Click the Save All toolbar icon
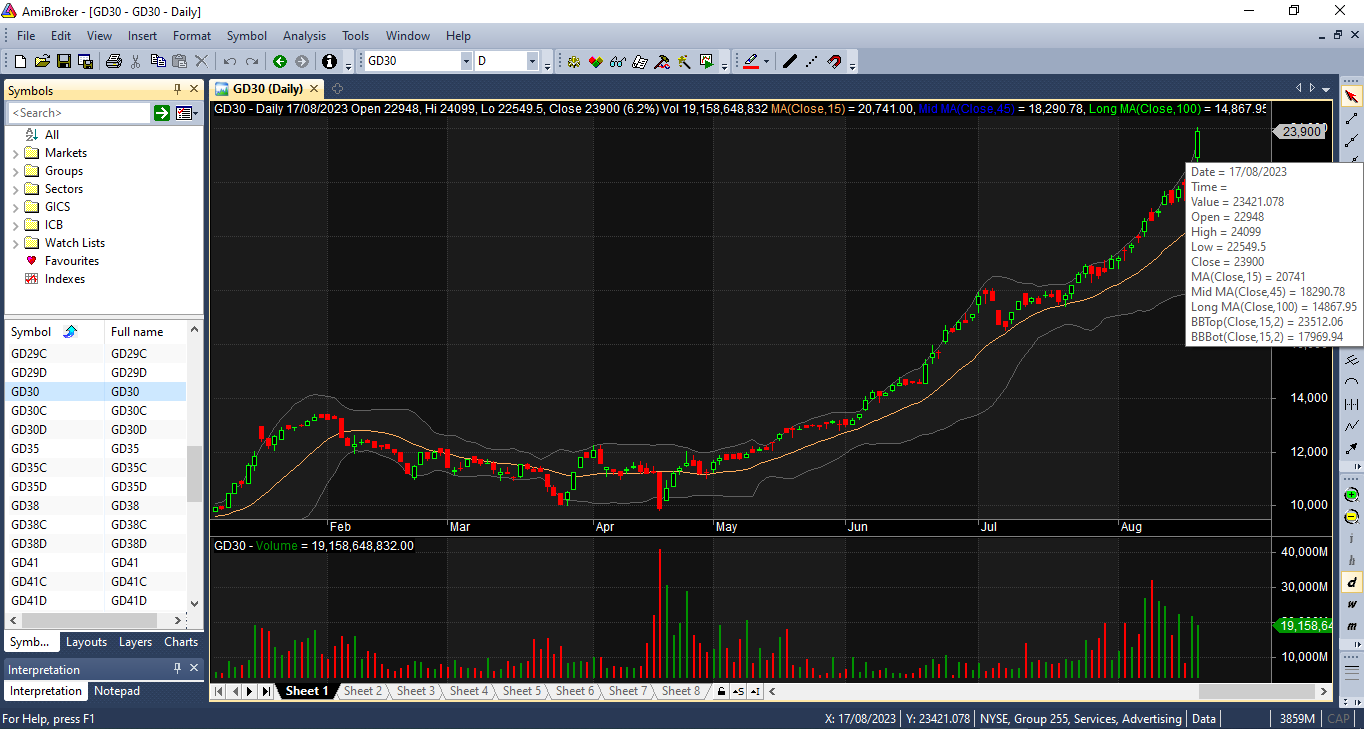Image resolution: width=1364 pixels, height=729 pixels. pyautogui.click(x=84, y=61)
